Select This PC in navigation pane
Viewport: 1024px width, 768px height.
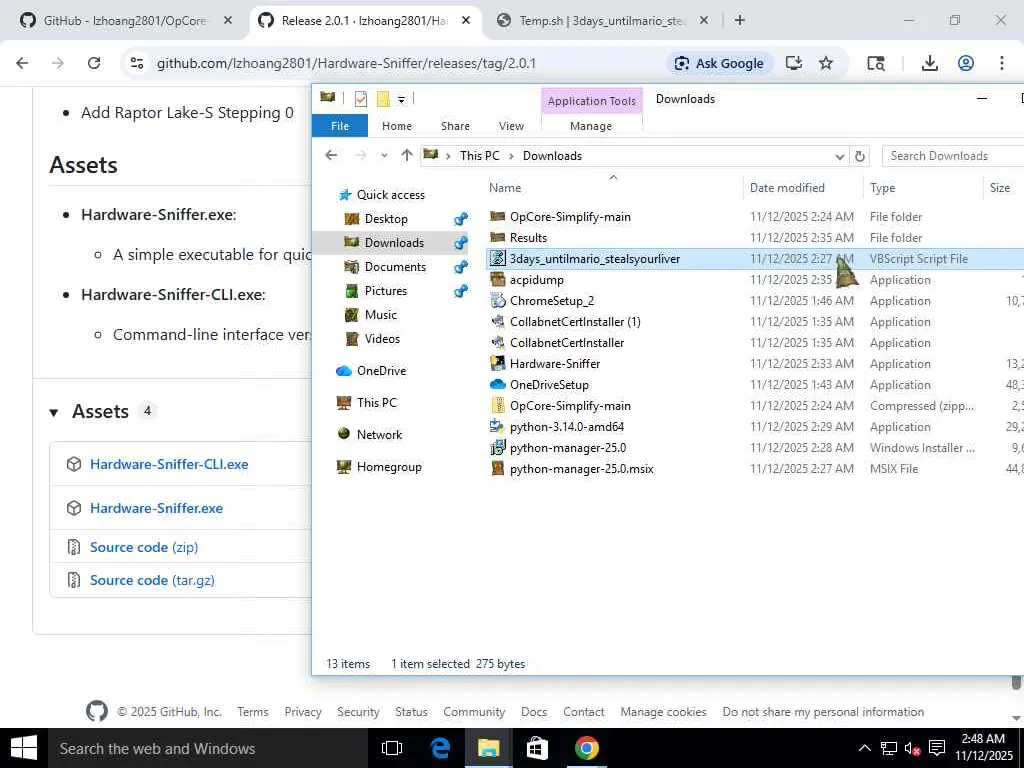tap(376, 402)
